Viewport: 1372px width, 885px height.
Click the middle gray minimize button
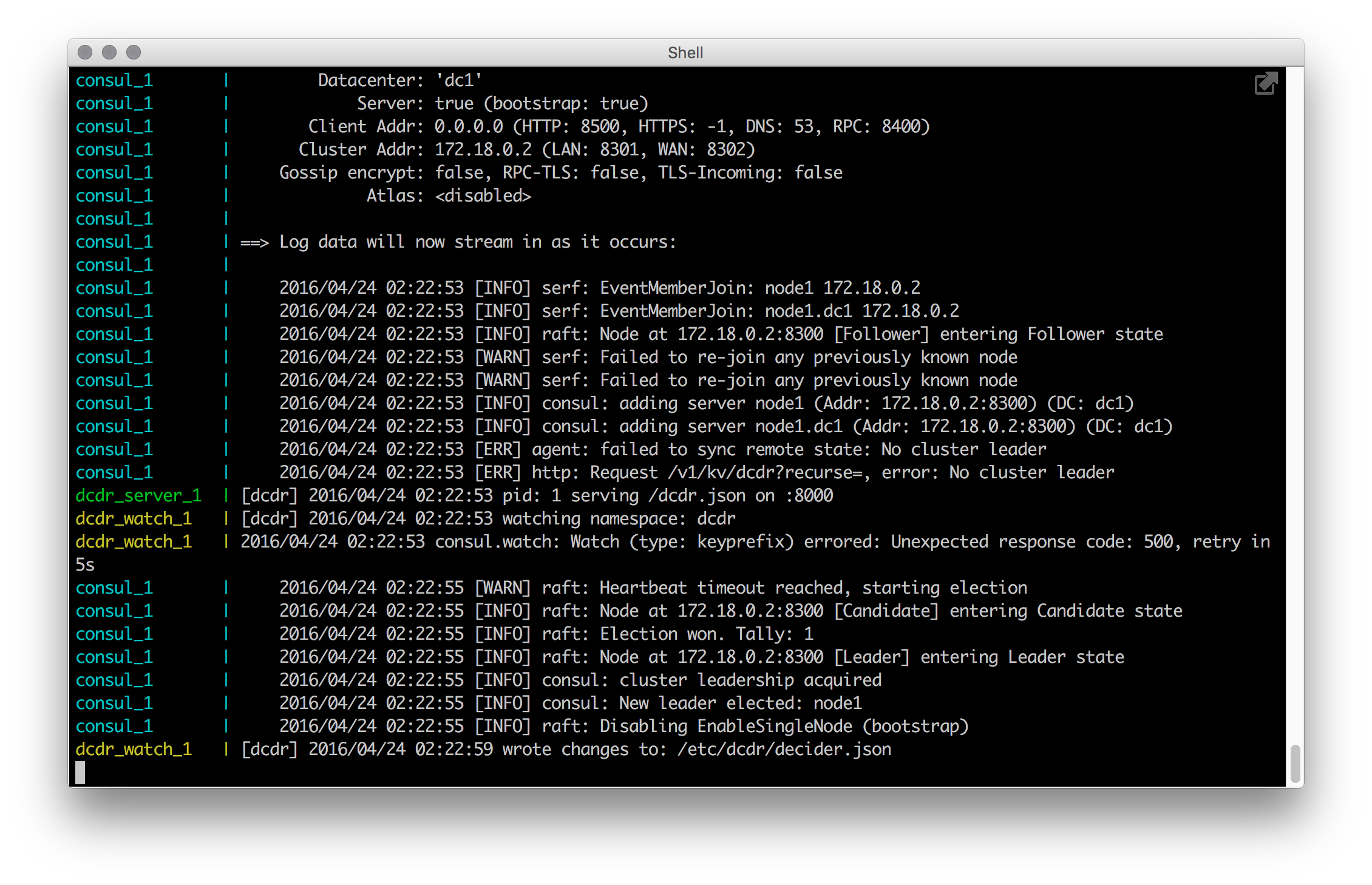click(x=109, y=53)
